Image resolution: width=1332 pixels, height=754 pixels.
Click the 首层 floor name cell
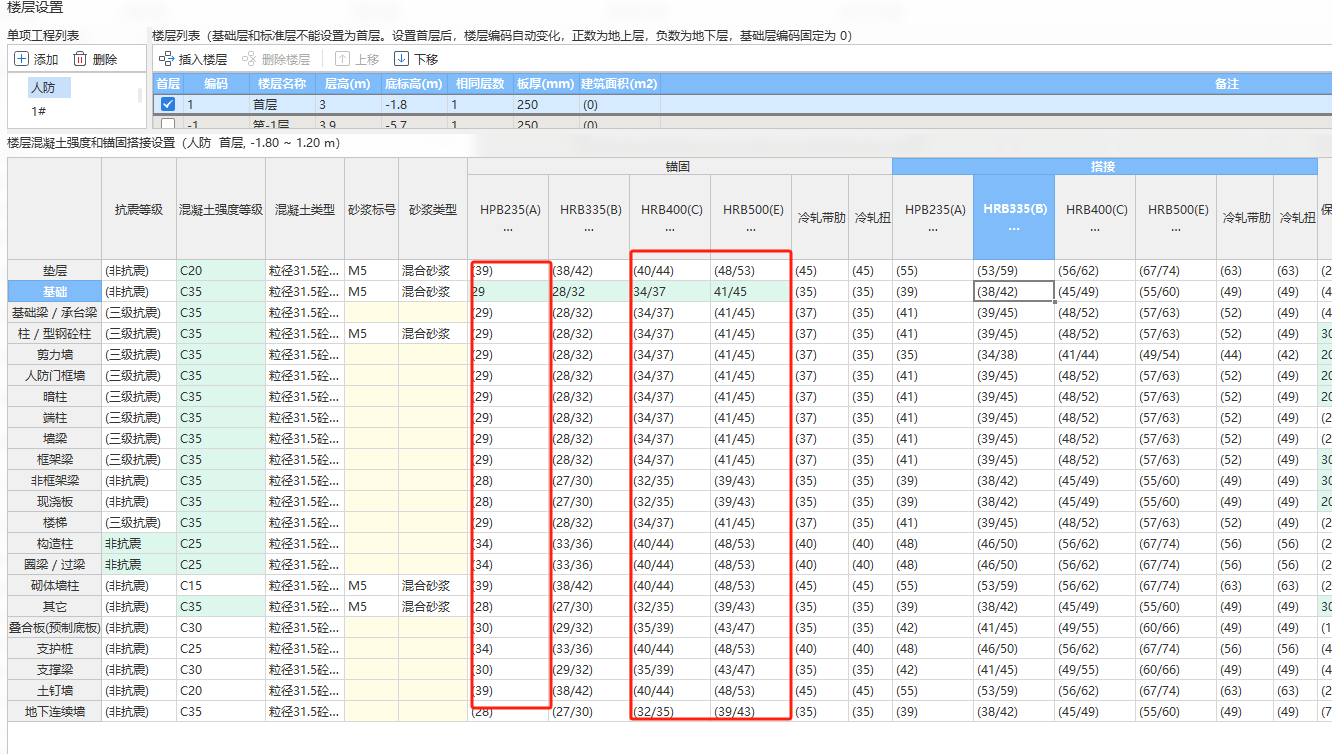click(x=281, y=104)
